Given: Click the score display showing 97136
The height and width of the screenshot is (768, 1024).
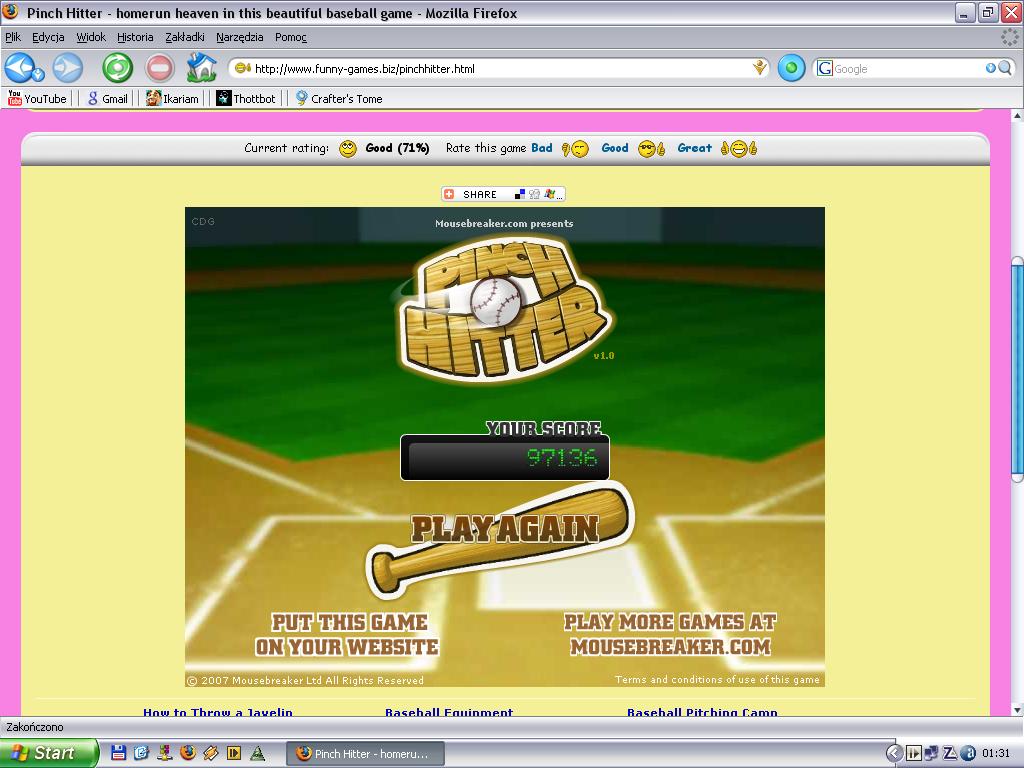Looking at the screenshot, I should (x=505, y=457).
